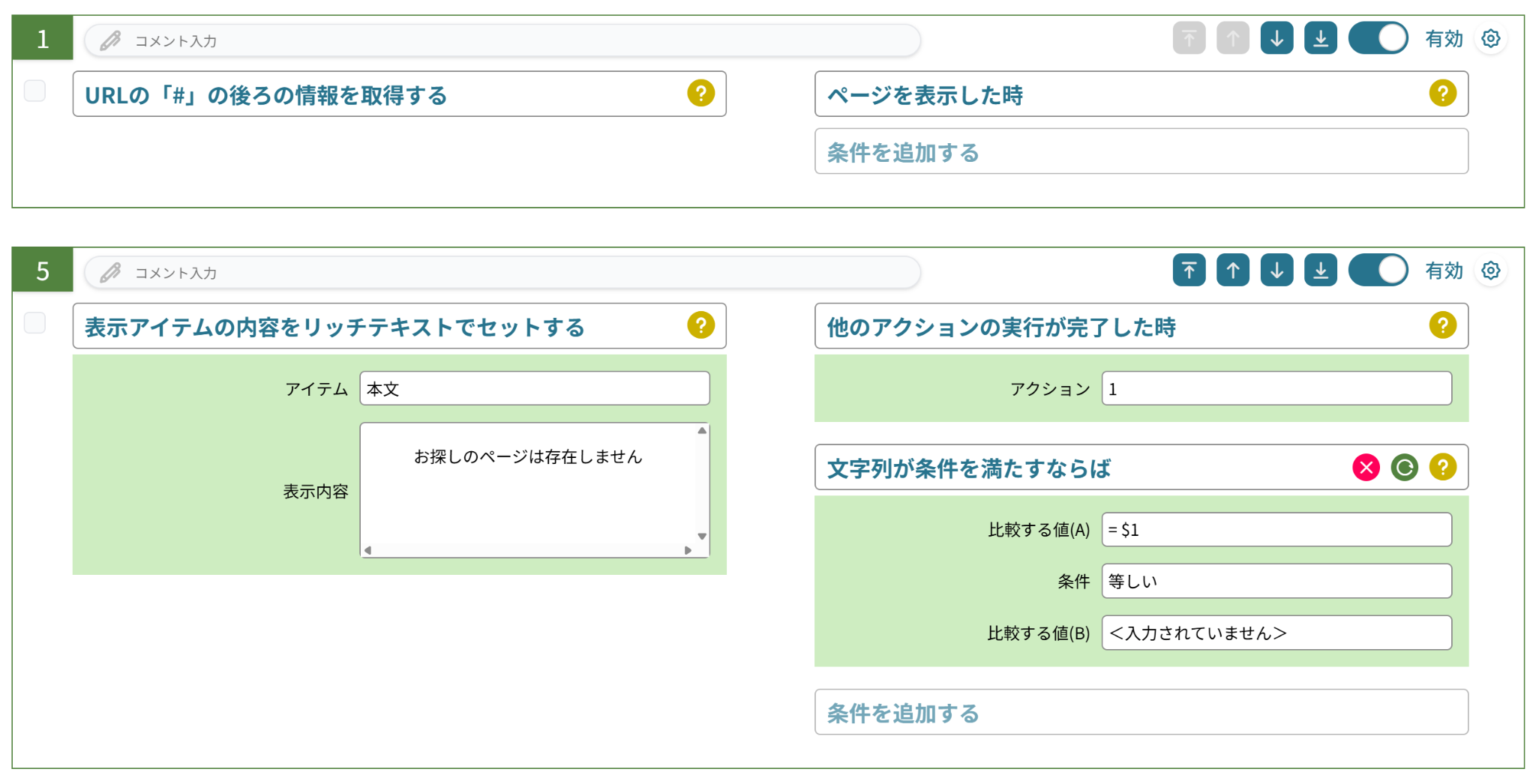This screenshot has height=784, width=1536.
Task: Check the checkbox for action 1
Action: (x=34, y=91)
